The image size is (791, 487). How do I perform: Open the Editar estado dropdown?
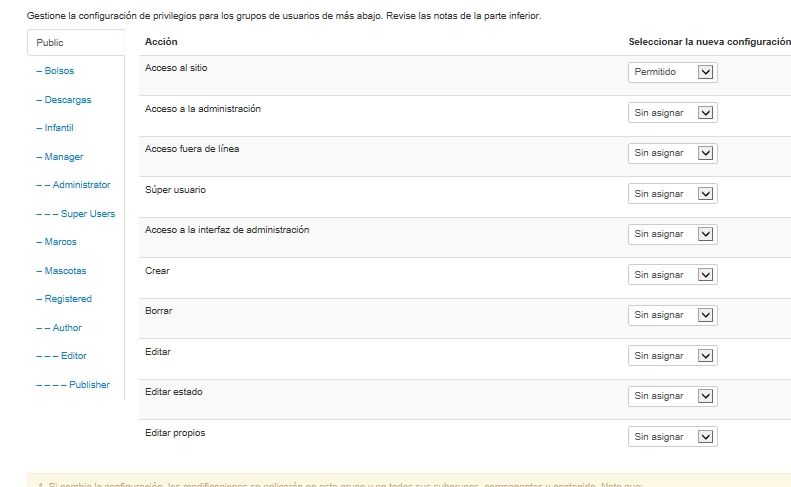pyautogui.click(x=672, y=396)
